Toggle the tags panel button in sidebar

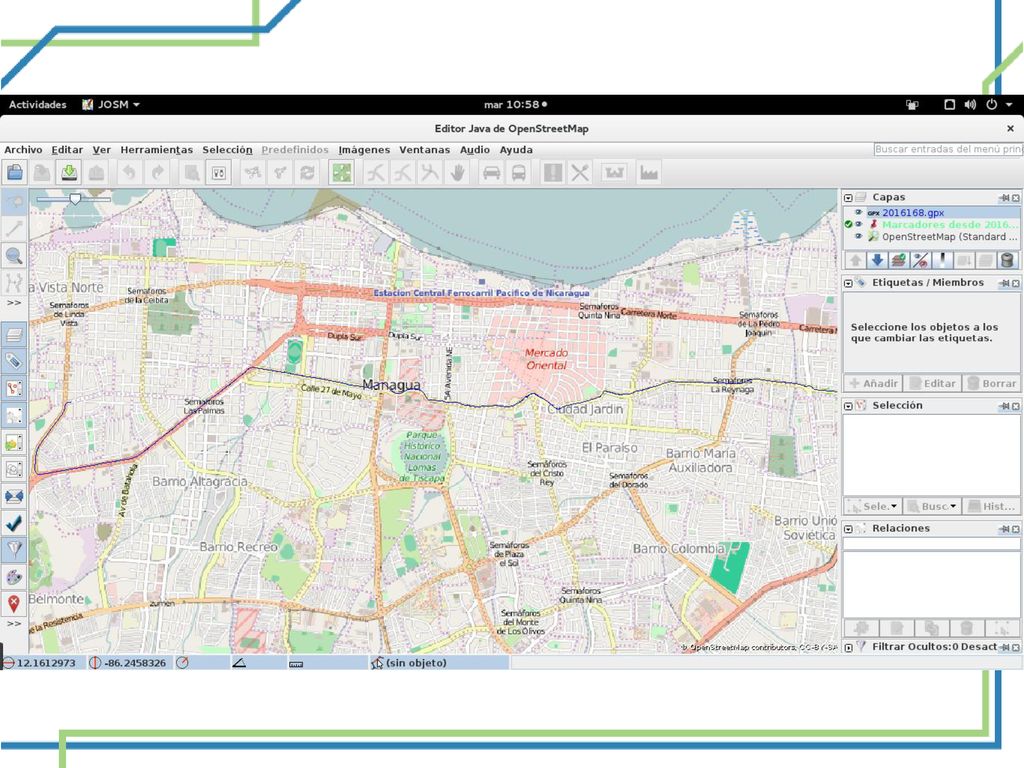pos(14,362)
